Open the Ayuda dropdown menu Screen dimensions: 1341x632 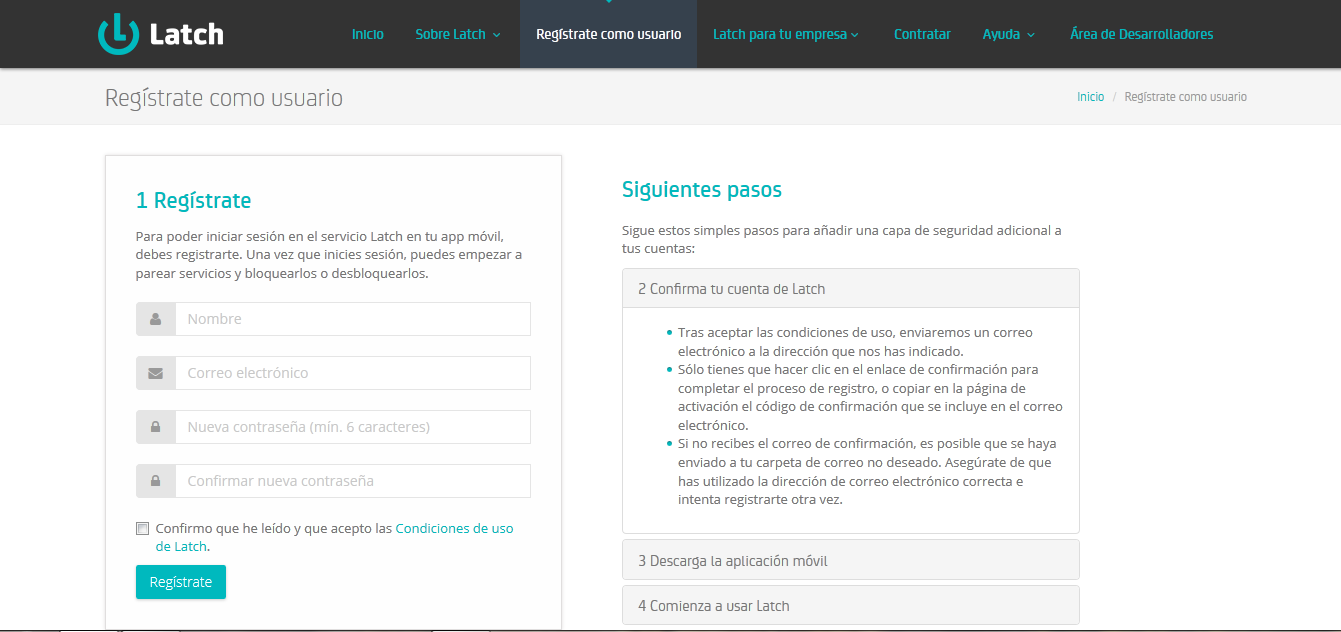[1008, 34]
